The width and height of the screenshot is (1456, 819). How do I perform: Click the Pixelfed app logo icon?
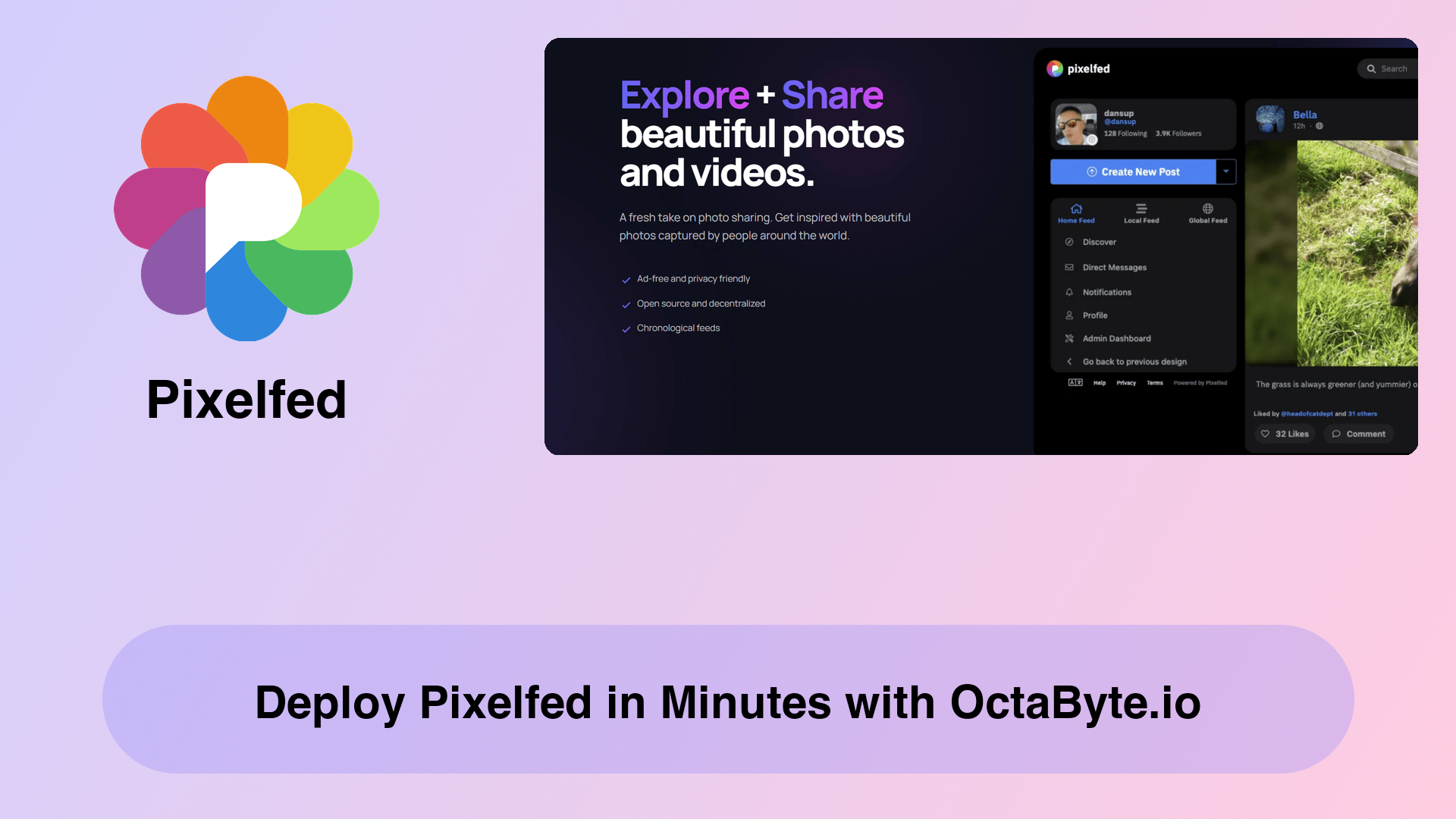tap(247, 209)
